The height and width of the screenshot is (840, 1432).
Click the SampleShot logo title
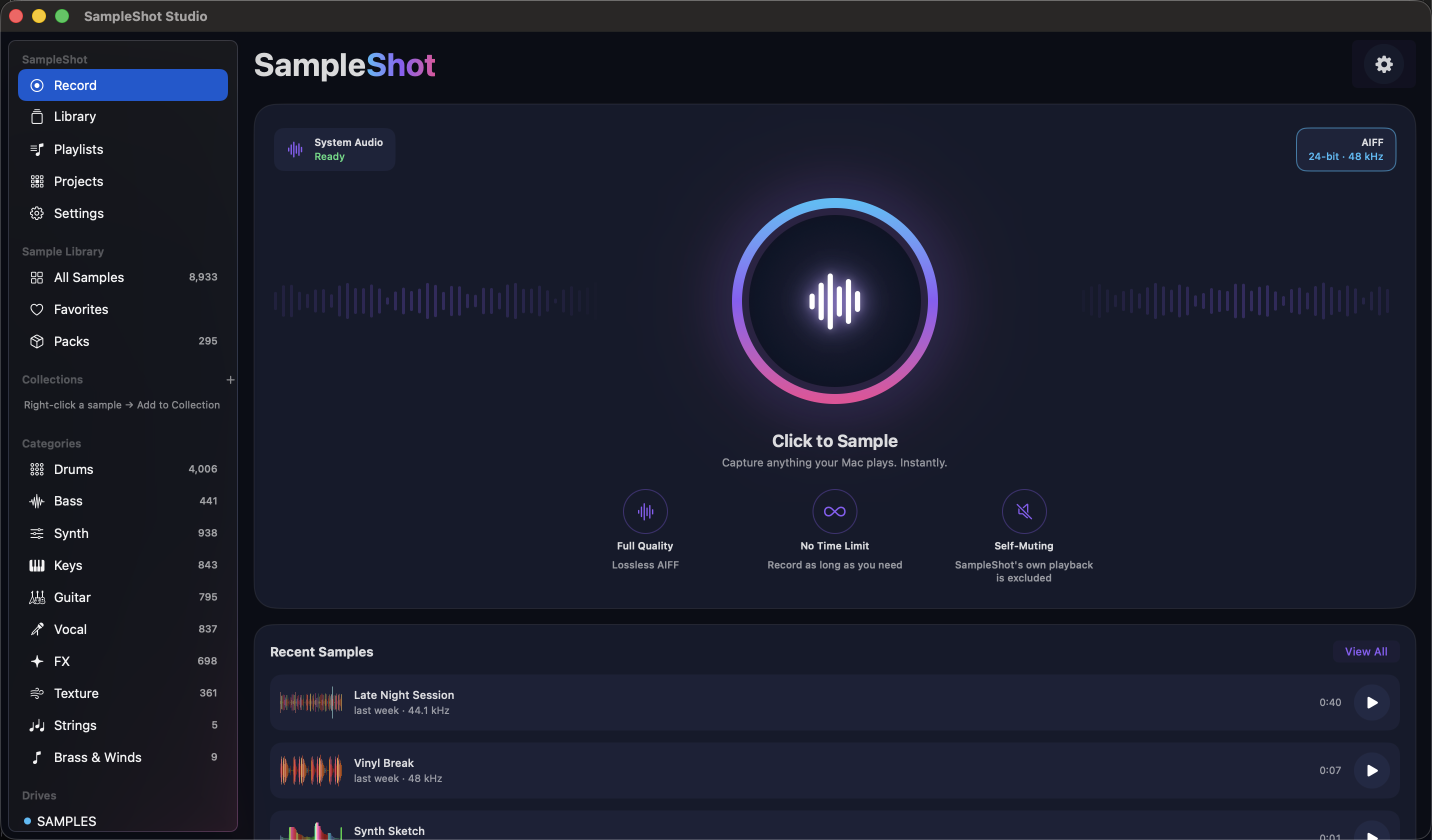coord(344,65)
